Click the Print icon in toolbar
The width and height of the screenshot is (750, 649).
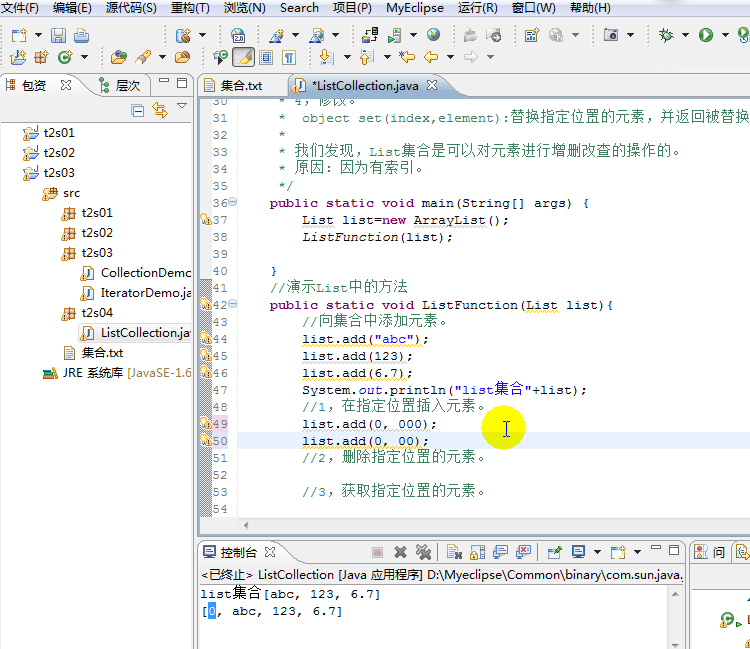(81, 35)
